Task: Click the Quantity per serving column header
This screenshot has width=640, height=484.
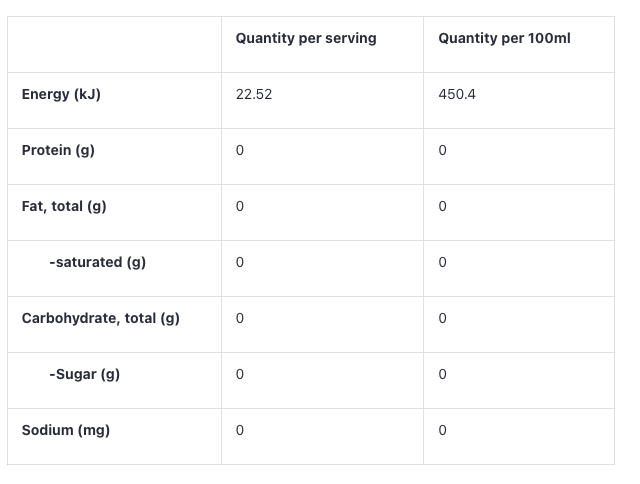Action: coord(306,39)
